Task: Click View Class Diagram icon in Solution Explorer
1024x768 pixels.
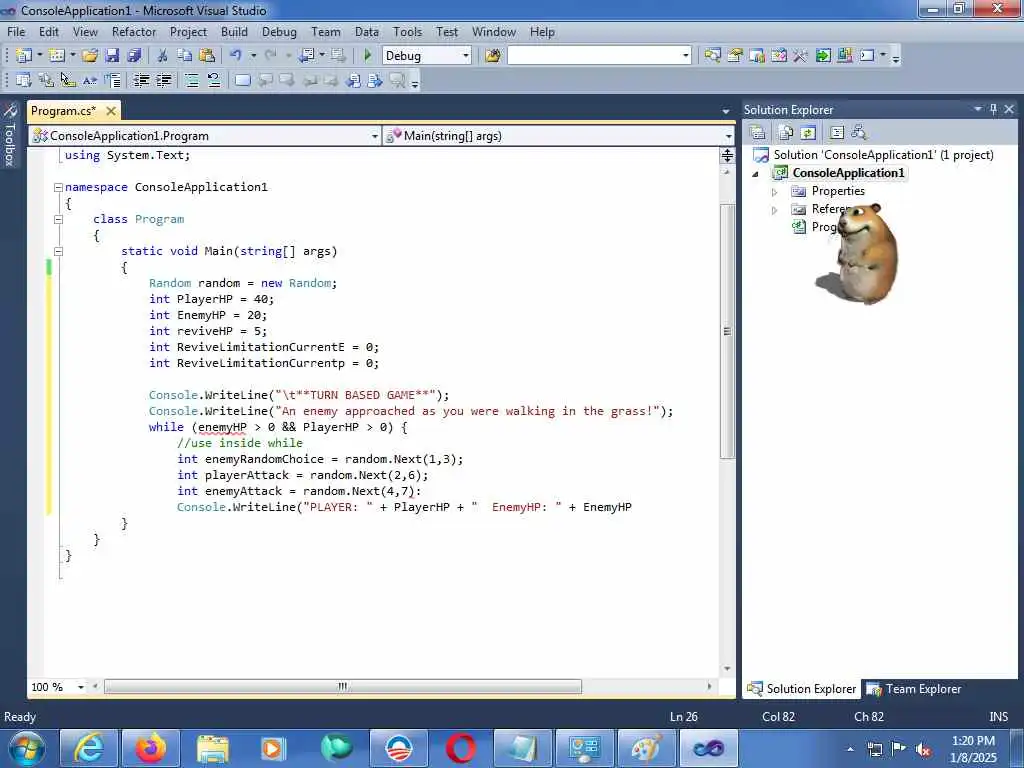Action: pos(859,133)
